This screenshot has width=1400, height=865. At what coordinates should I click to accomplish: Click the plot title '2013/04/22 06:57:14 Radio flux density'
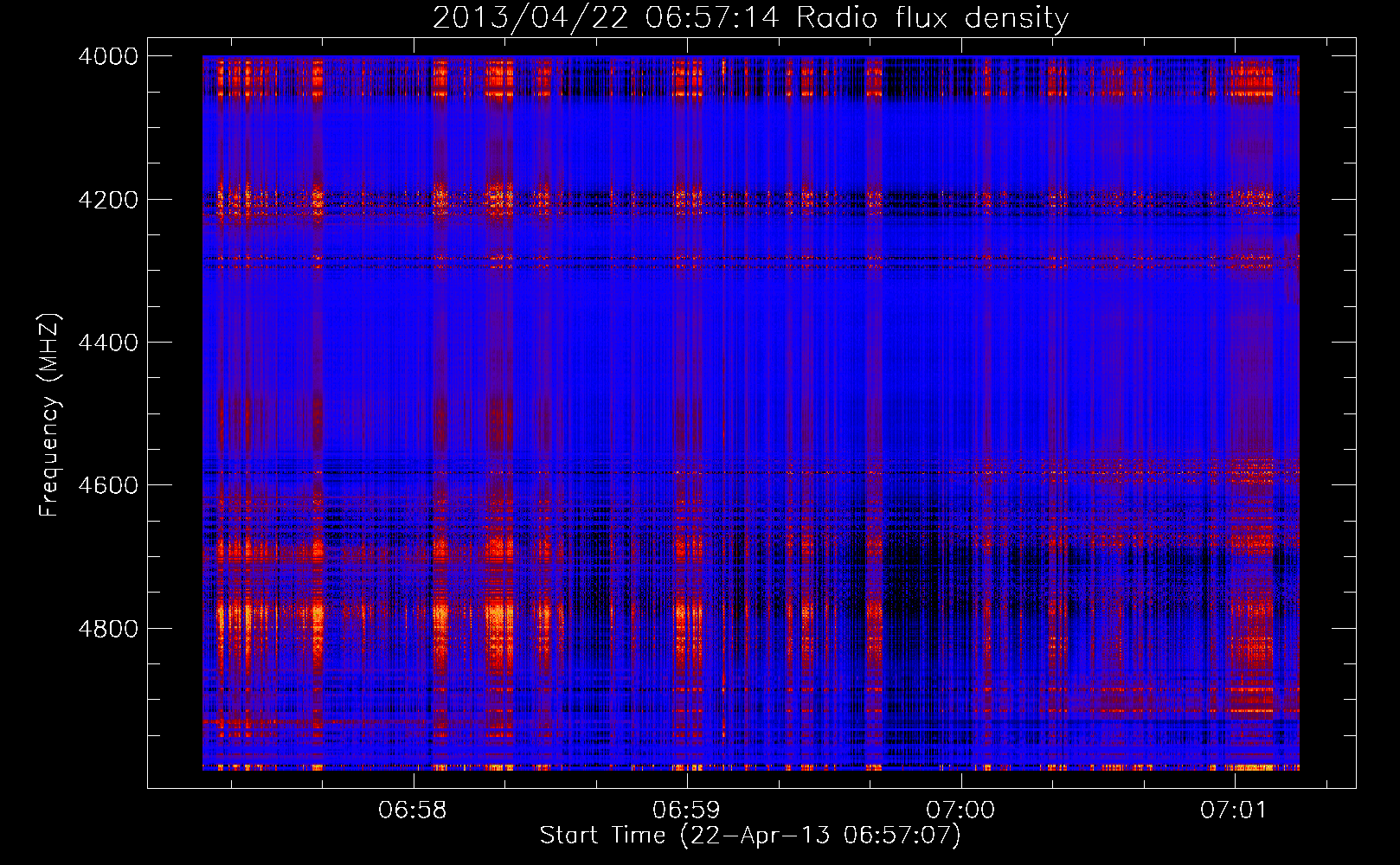(750, 17)
